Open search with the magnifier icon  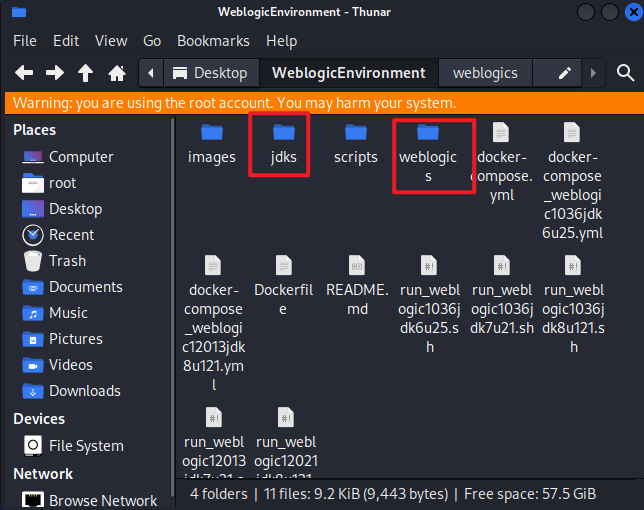tap(625, 73)
